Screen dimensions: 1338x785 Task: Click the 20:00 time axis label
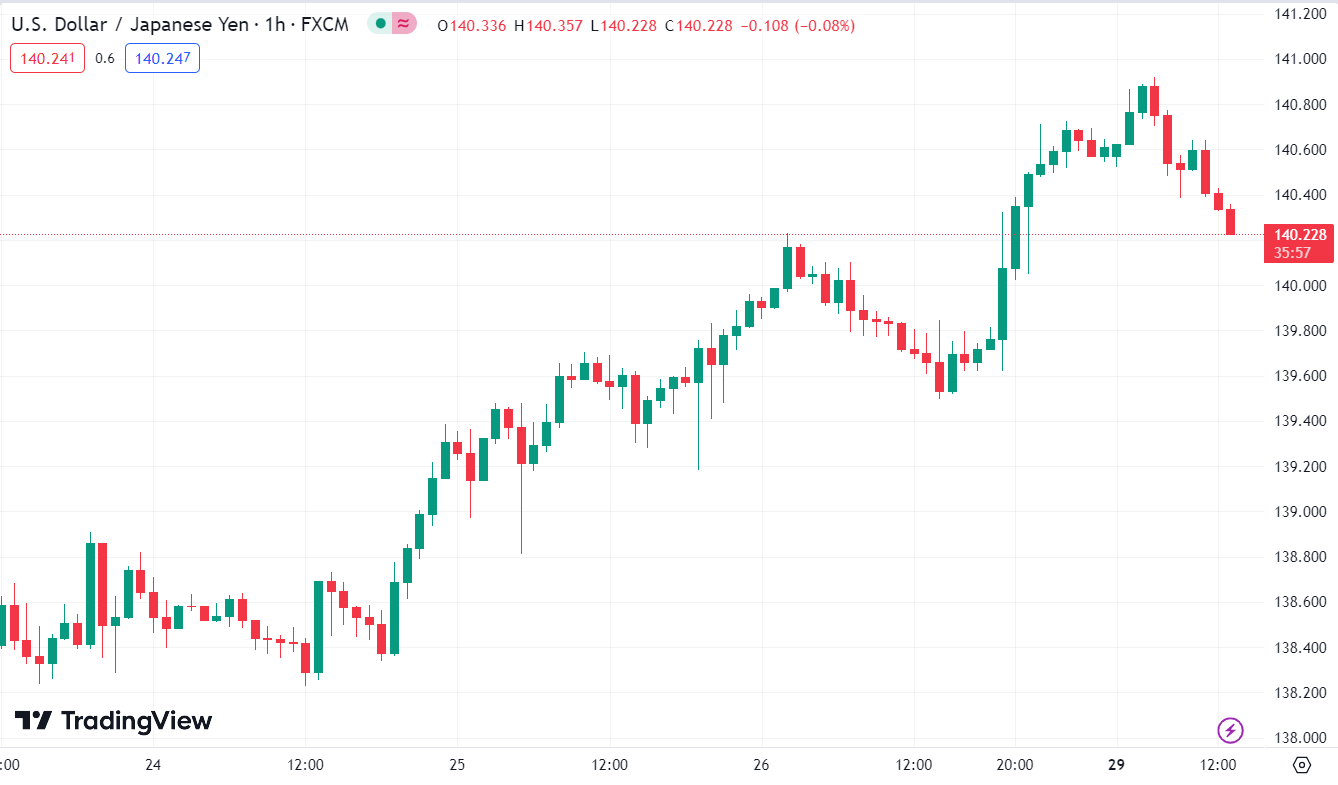(1014, 765)
